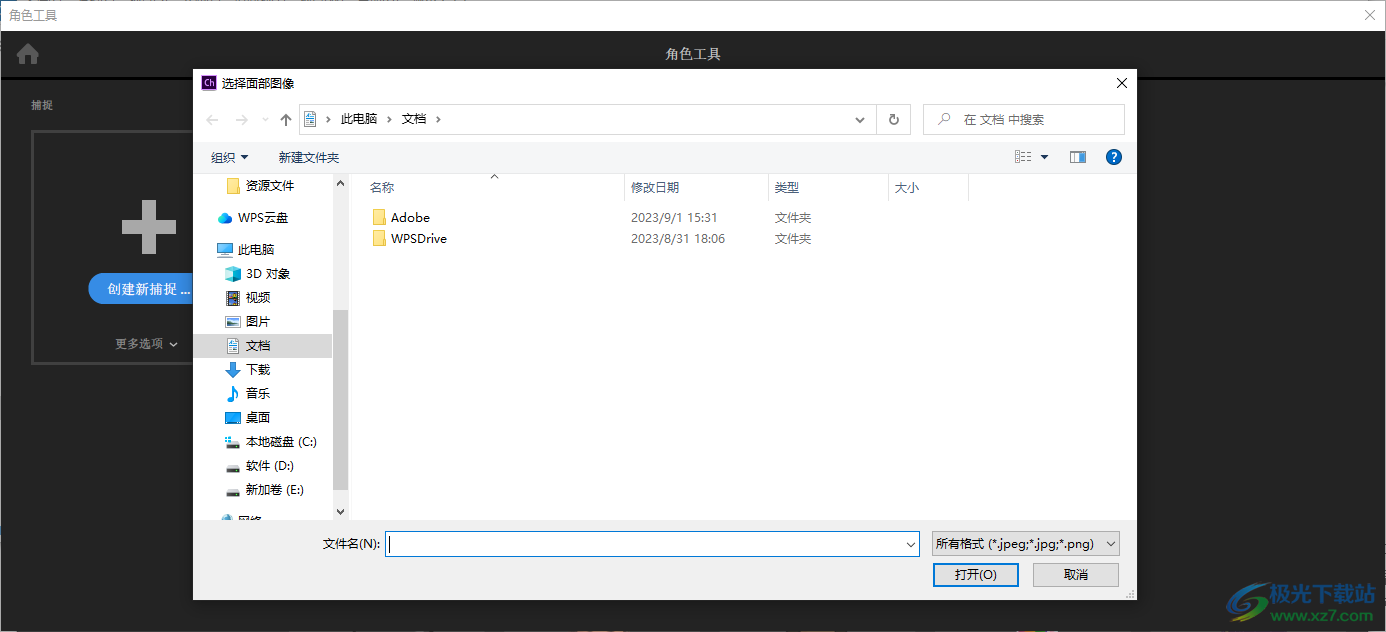This screenshot has height=632, width=1386.
Task: Close the file selection dialog
Action: [x=1122, y=83]
